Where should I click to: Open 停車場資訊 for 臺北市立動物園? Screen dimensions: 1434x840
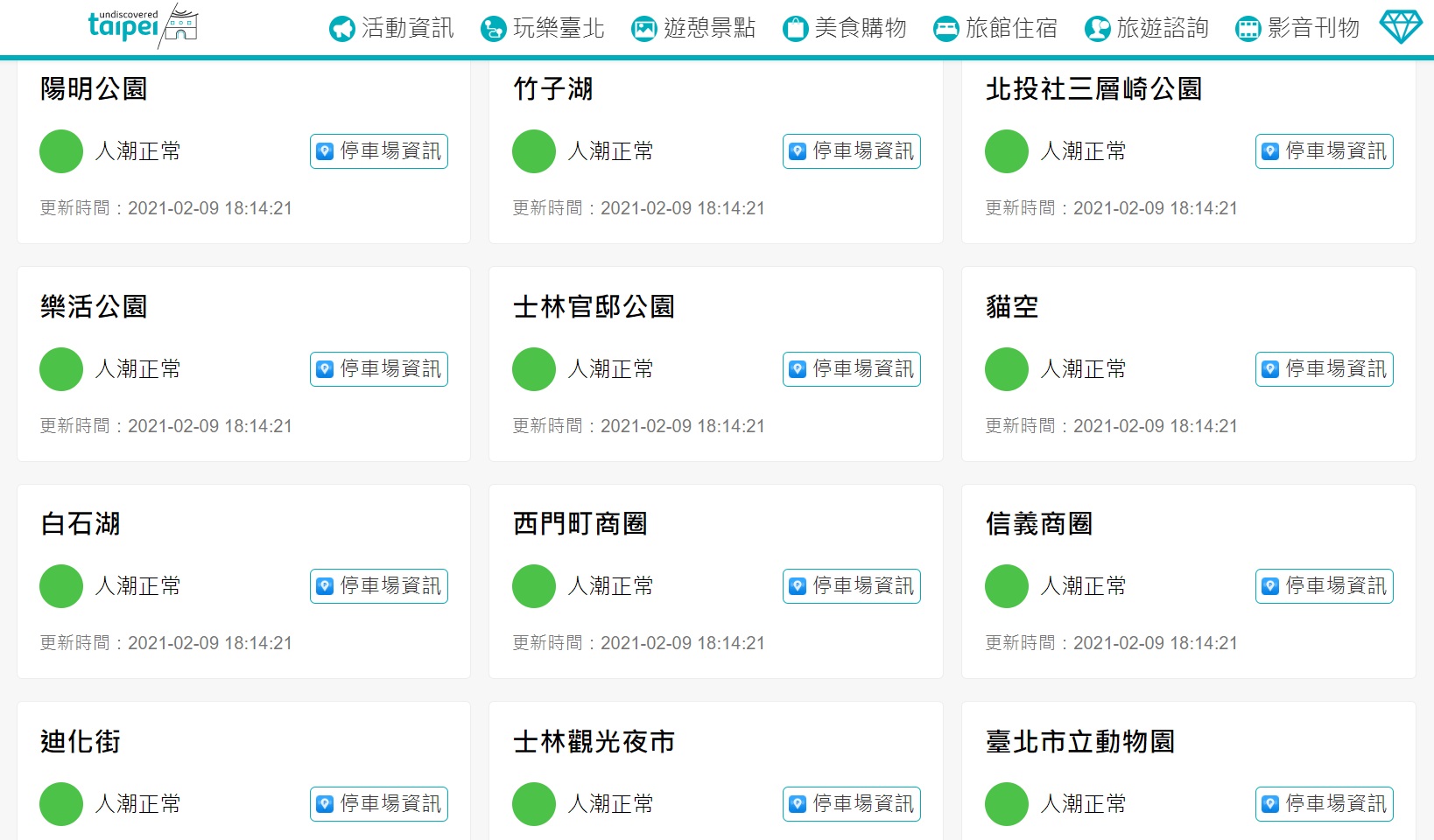coord(1325,804)
